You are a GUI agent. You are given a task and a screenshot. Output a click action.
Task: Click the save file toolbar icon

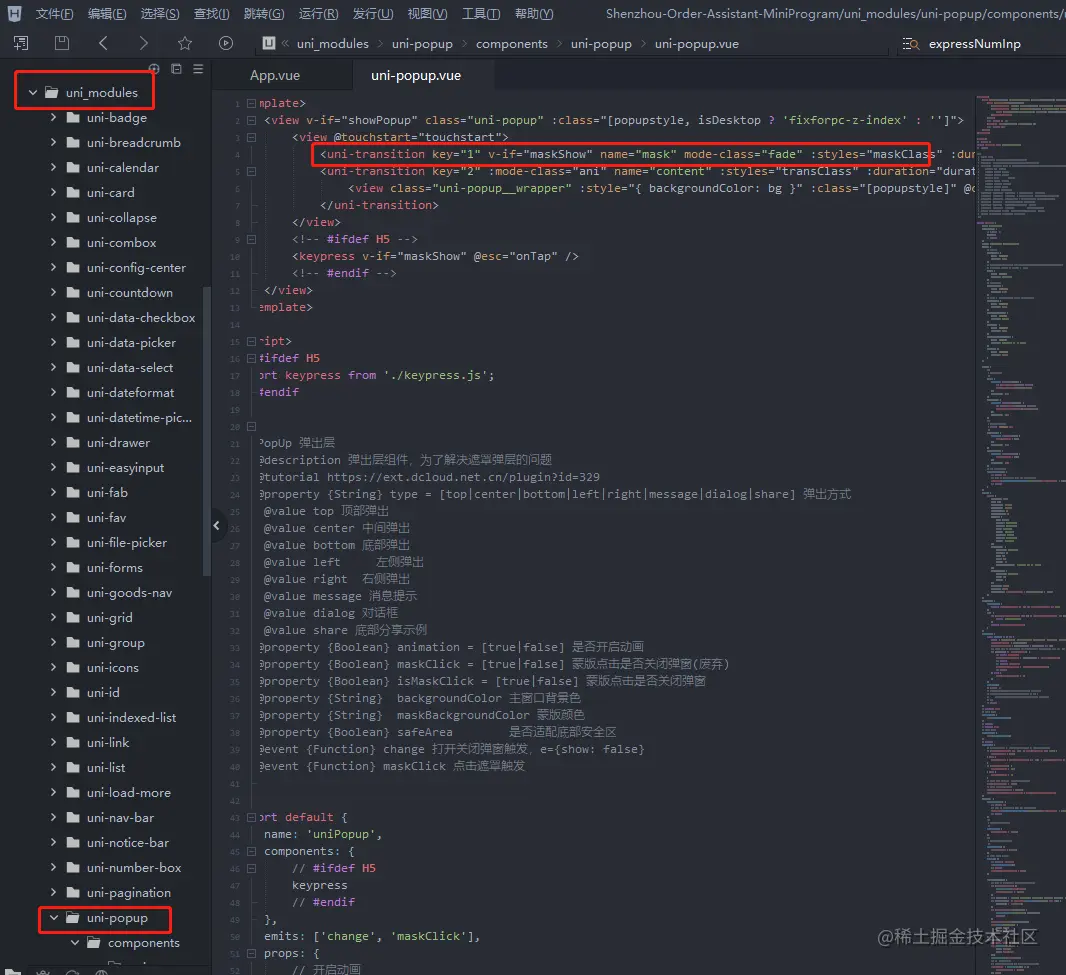(x=62, y=44)
